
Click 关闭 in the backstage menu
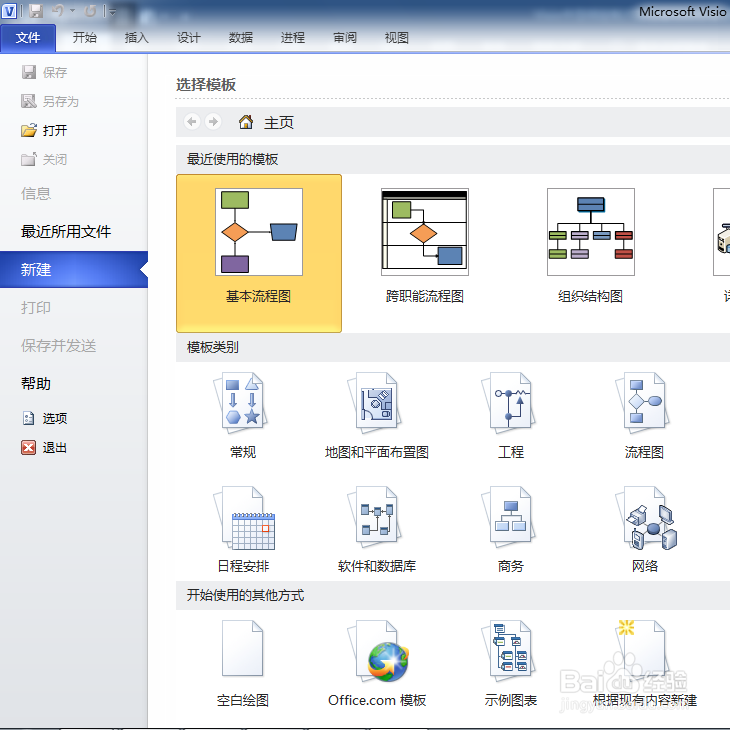(x=45, y=160)
